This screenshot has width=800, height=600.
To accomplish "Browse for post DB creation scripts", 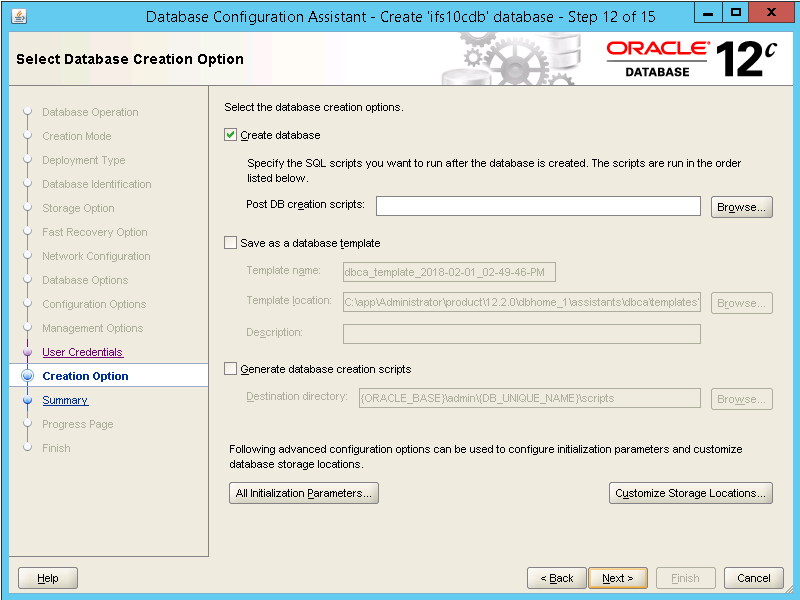I will point(742,207).
